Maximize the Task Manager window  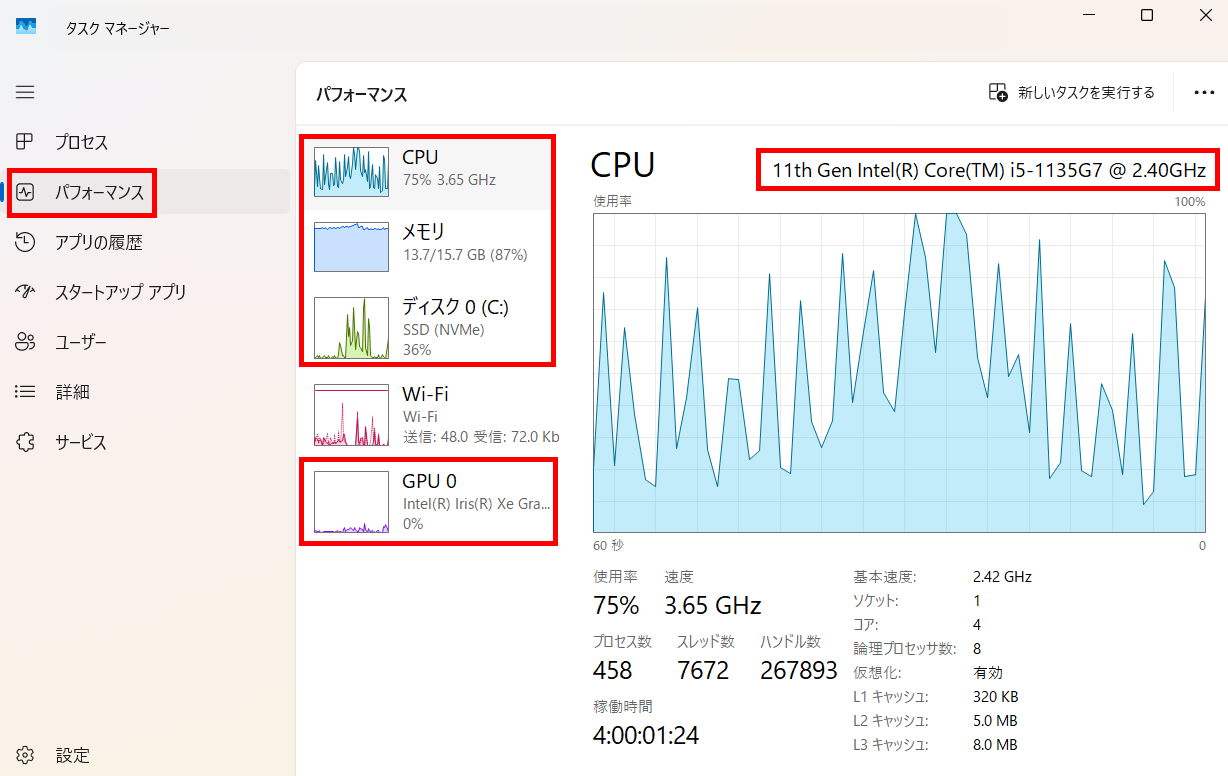[x=1147, y=15]
